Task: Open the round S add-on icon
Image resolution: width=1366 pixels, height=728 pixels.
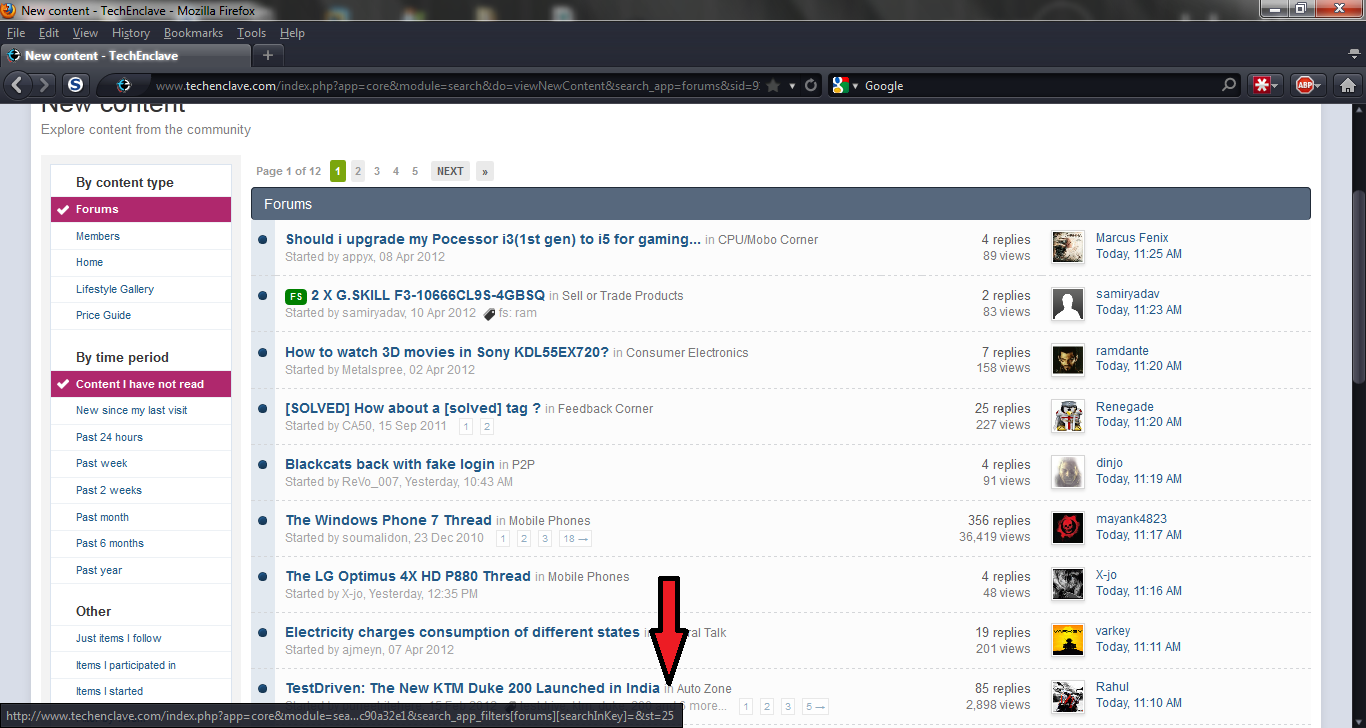Action: [76, 85]
